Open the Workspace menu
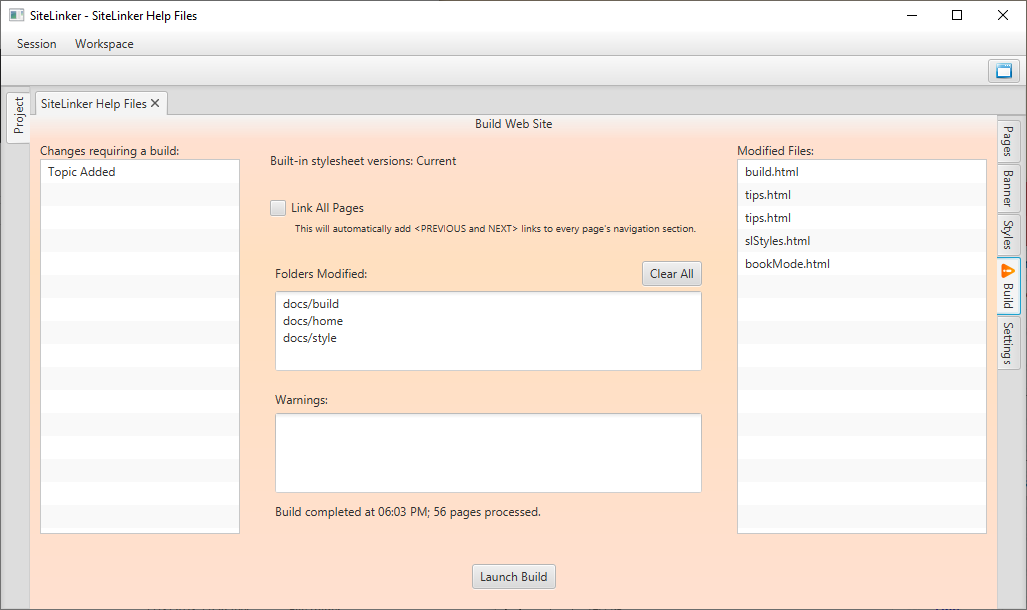 pyautogui.click(x=104, y=44)
